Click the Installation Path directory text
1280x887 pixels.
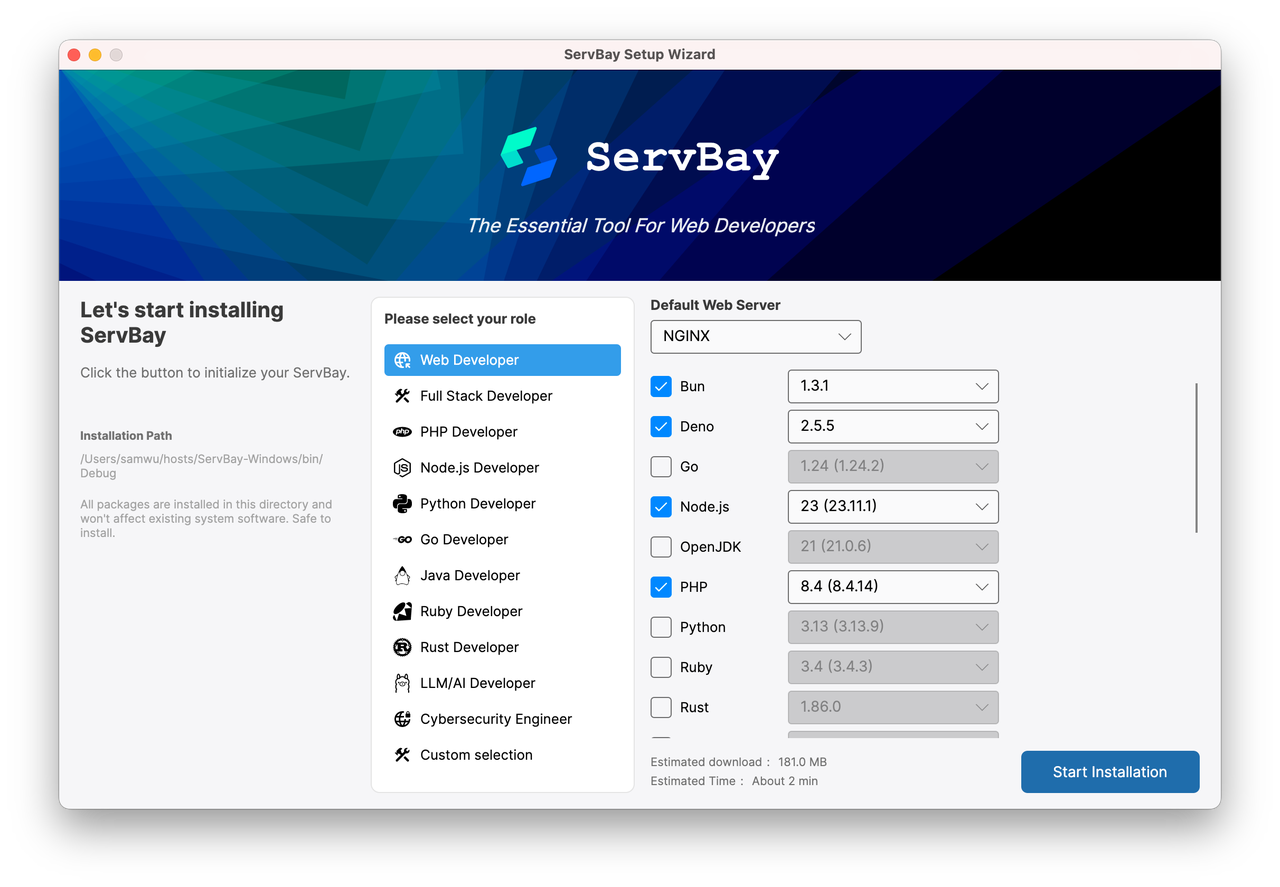tap(201, 466)
